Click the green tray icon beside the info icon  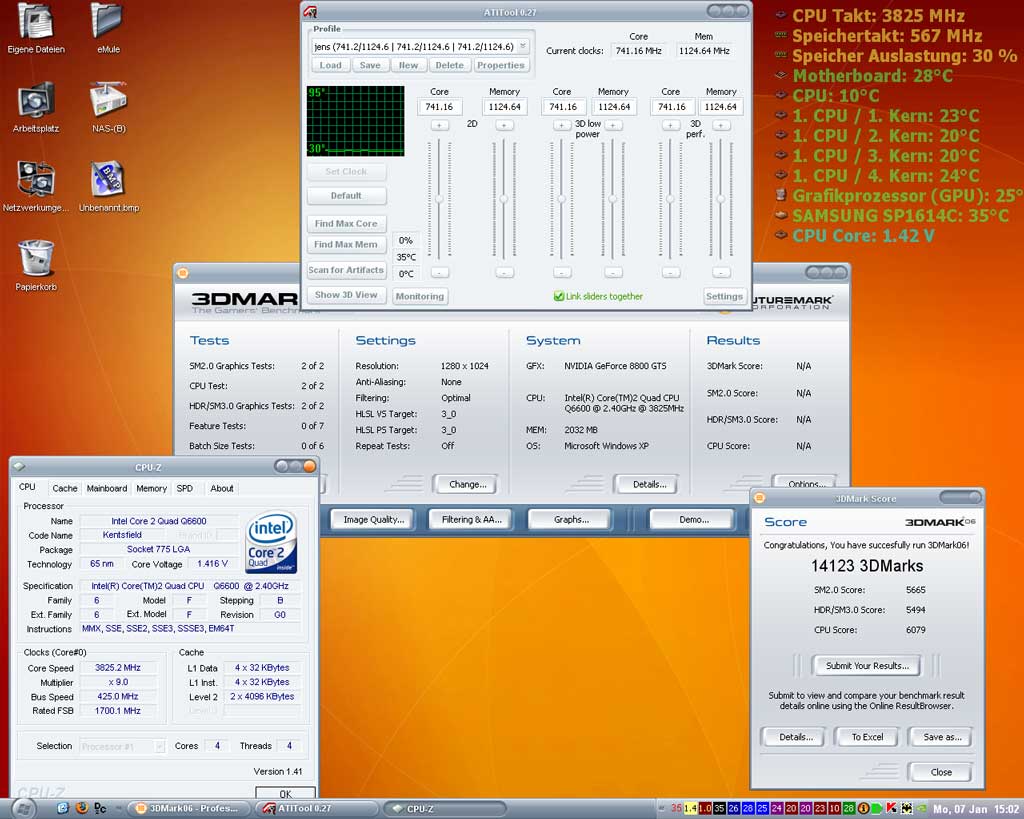pyautogui.click(x=876, y=809)
